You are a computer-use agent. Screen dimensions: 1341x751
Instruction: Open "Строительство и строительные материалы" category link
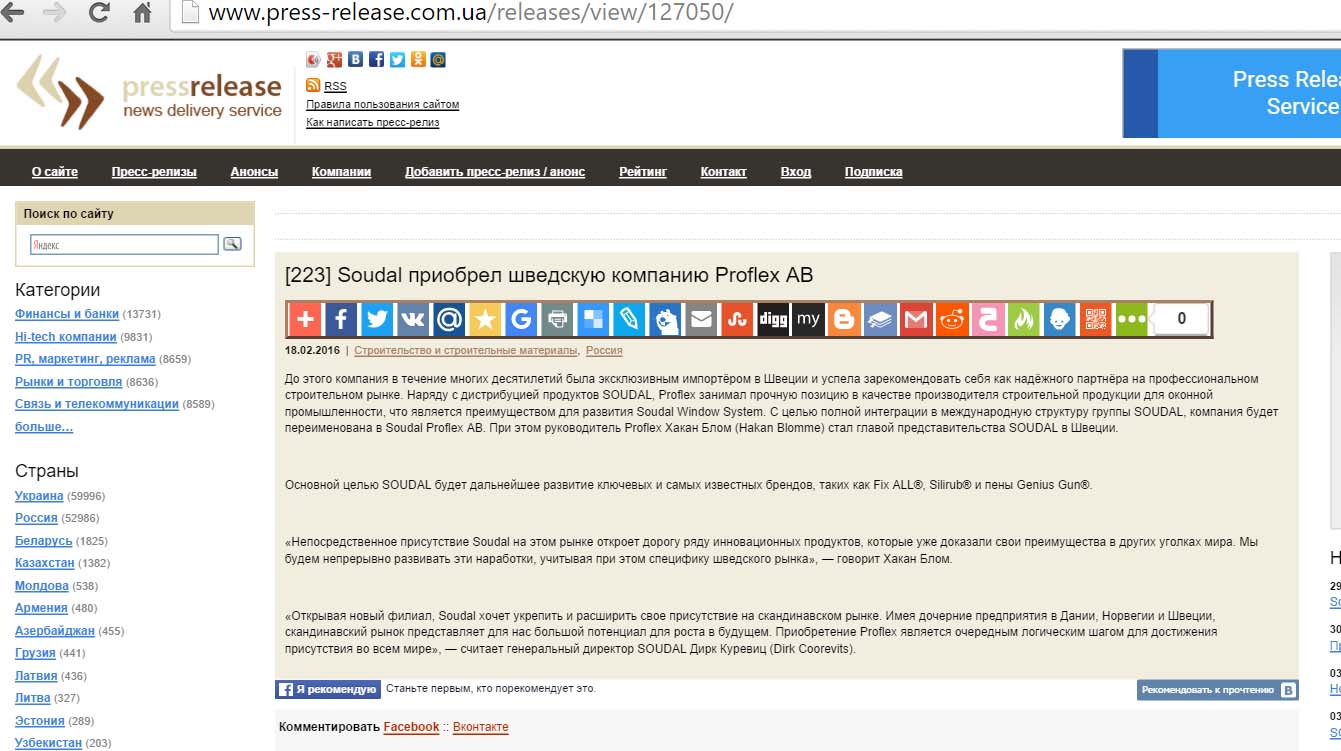click(466, 351)
